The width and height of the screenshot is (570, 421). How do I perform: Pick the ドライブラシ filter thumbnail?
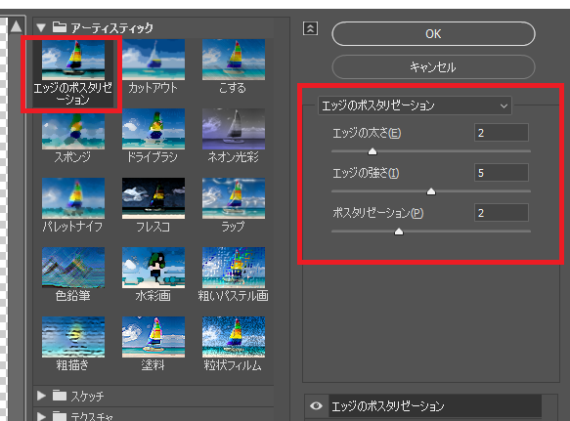point(153,129)
